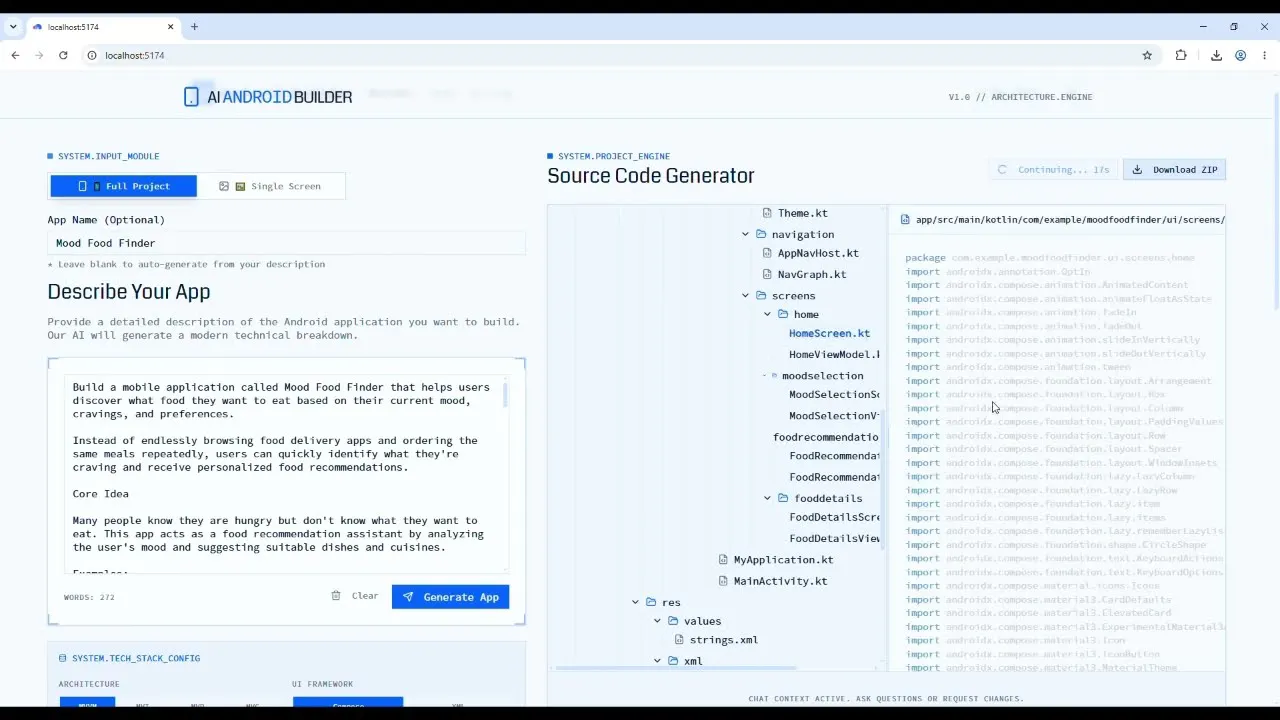Open the first MoodSelection file in tree
The width and height of the screenshot is (1280, 720).
pos(834,395)
